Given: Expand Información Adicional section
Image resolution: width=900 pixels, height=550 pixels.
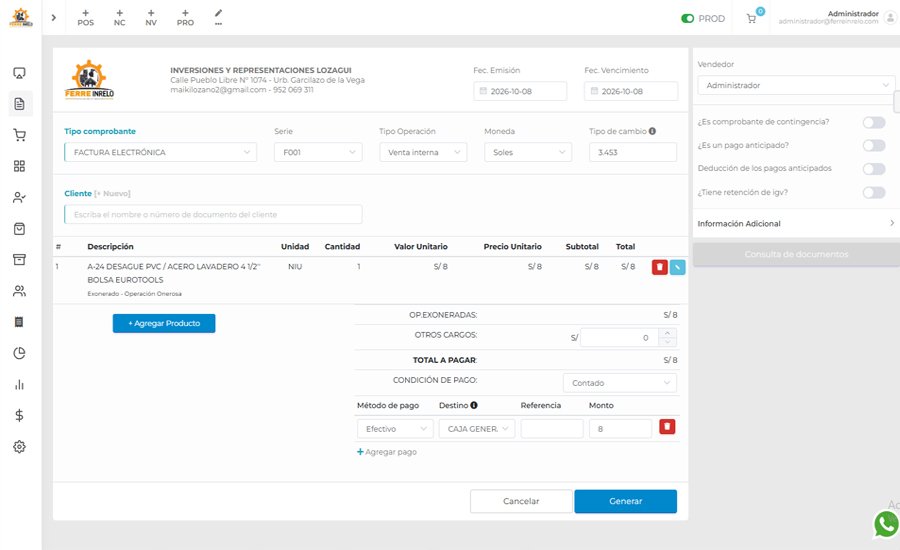Looking at the screenshot, I should pyautogui.click(x=796, y=223).
